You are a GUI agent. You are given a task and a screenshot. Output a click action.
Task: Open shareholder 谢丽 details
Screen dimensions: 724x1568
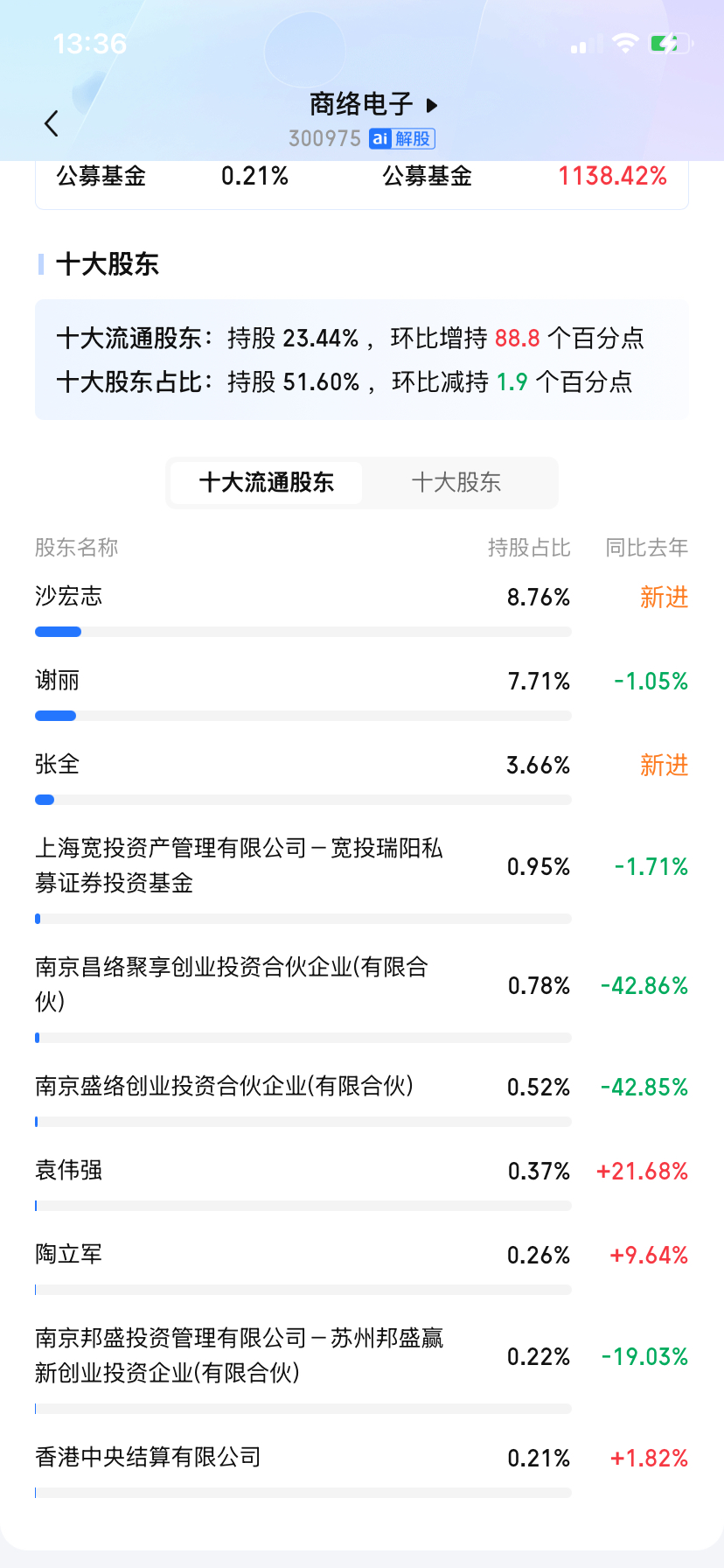tap(58, 681)
